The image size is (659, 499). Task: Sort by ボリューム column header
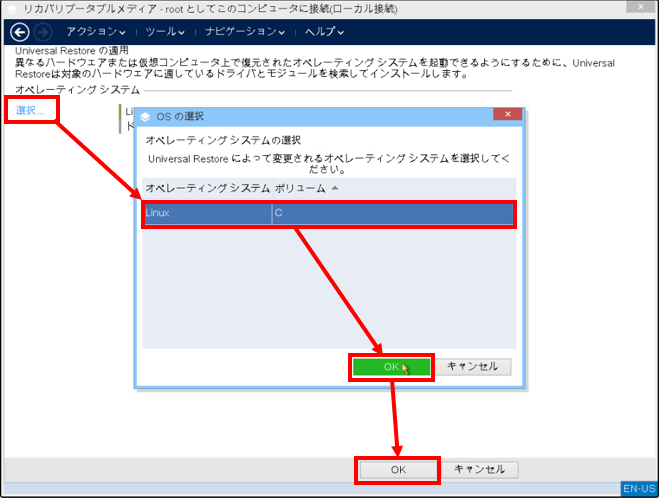pos(393,188)
